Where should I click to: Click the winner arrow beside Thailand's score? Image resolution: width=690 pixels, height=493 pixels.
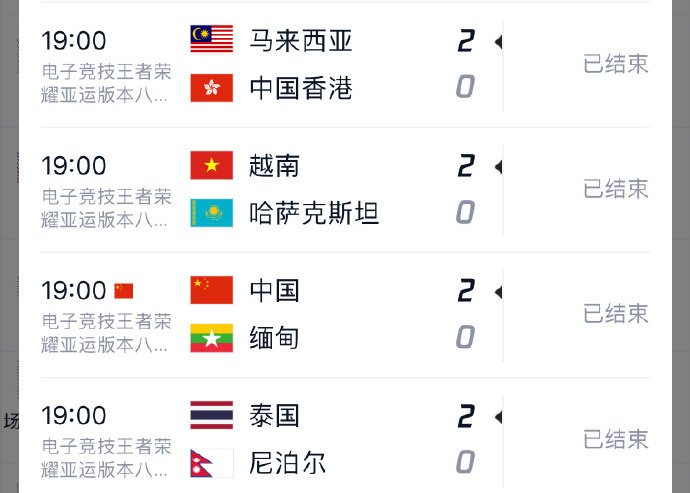[498, 416]
